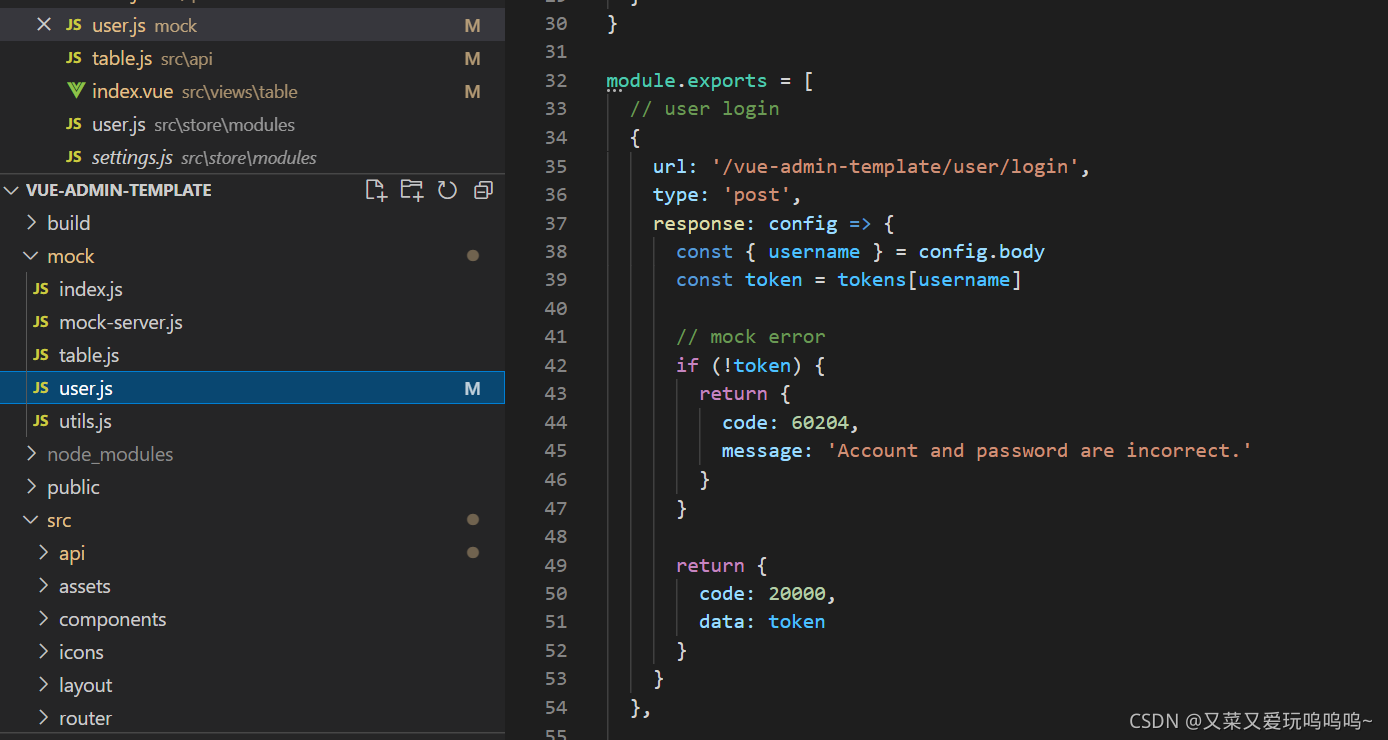Open utils.js file
Image resolution: width=1388 pixels, height=740 pixels.
pyautogui.click(x=252, y=421)
